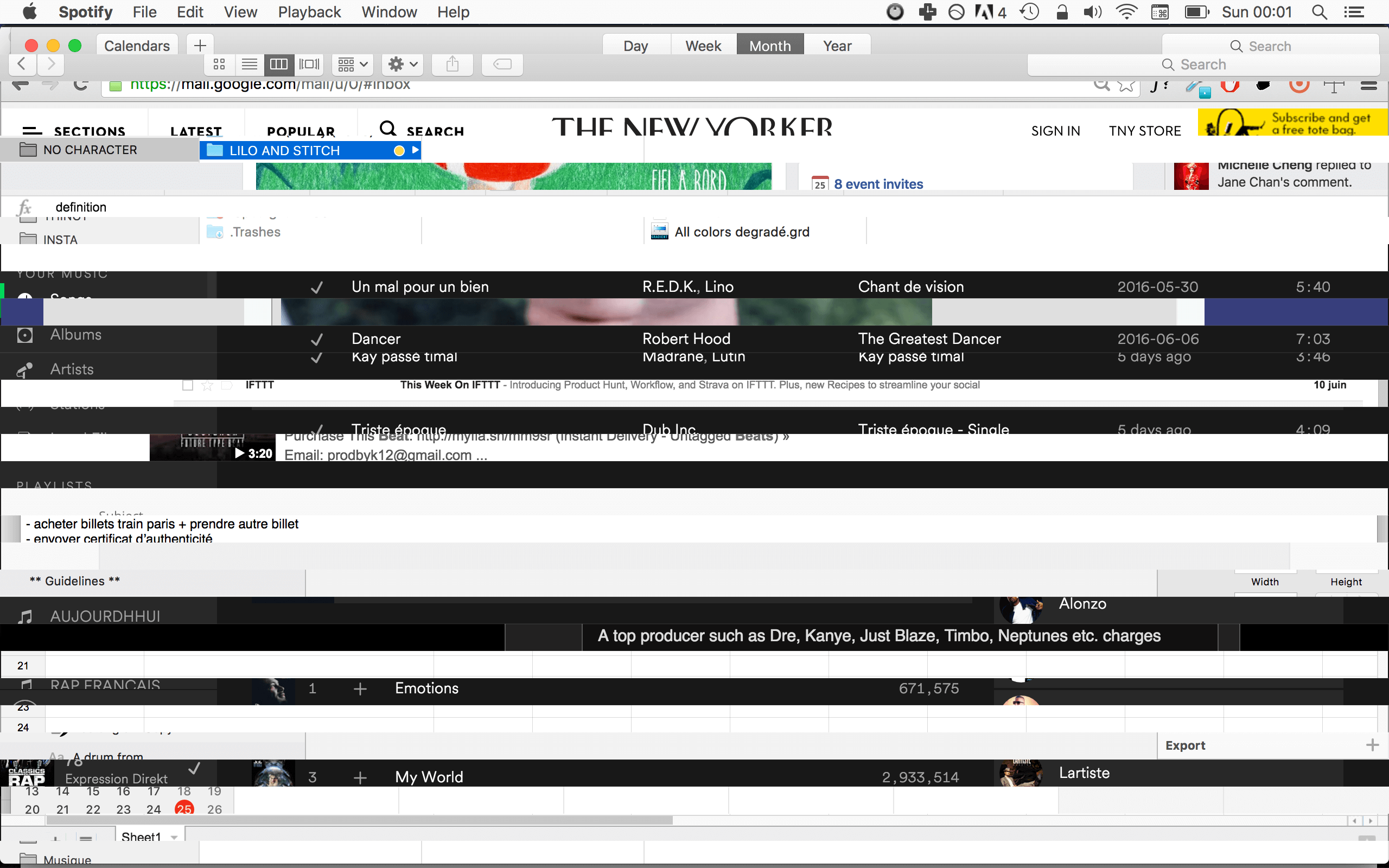Add My World track with plus icon
The width and height of the screenshot is (1389, 868).
(x=360, y=777)
